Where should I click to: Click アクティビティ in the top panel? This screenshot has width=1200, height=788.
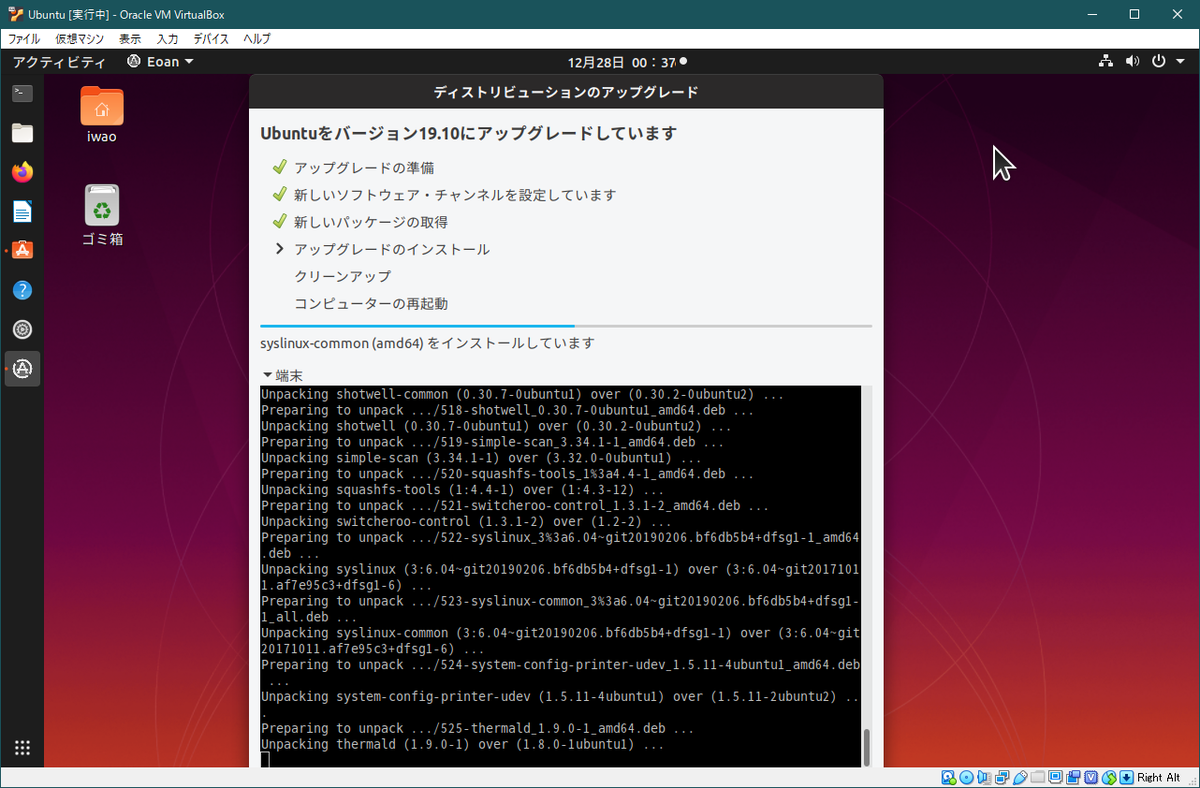point(59,62)
